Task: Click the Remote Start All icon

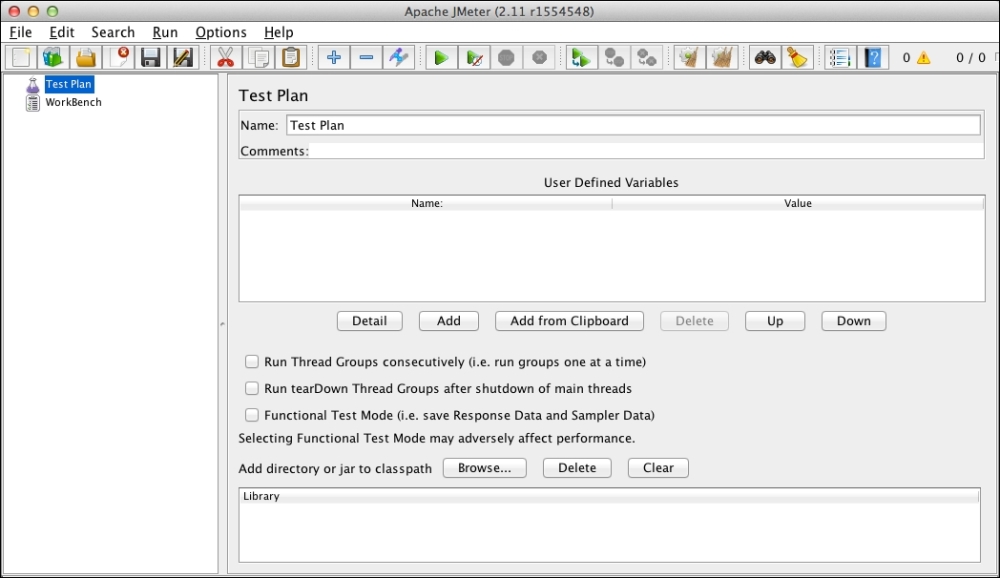Action: tap(581, 57)
